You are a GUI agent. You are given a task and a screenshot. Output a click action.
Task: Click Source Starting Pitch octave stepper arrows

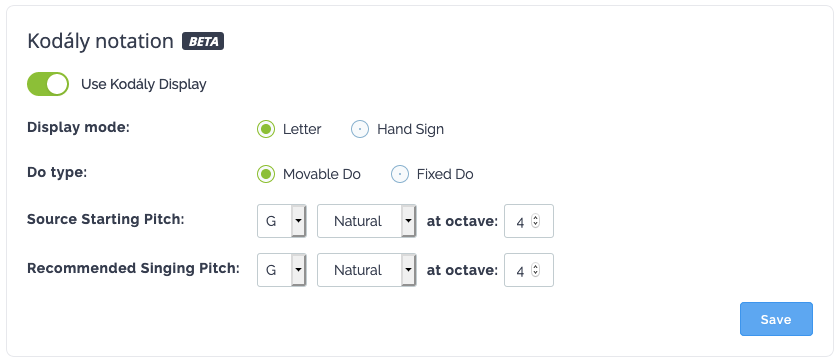click(x=536, y=221)
